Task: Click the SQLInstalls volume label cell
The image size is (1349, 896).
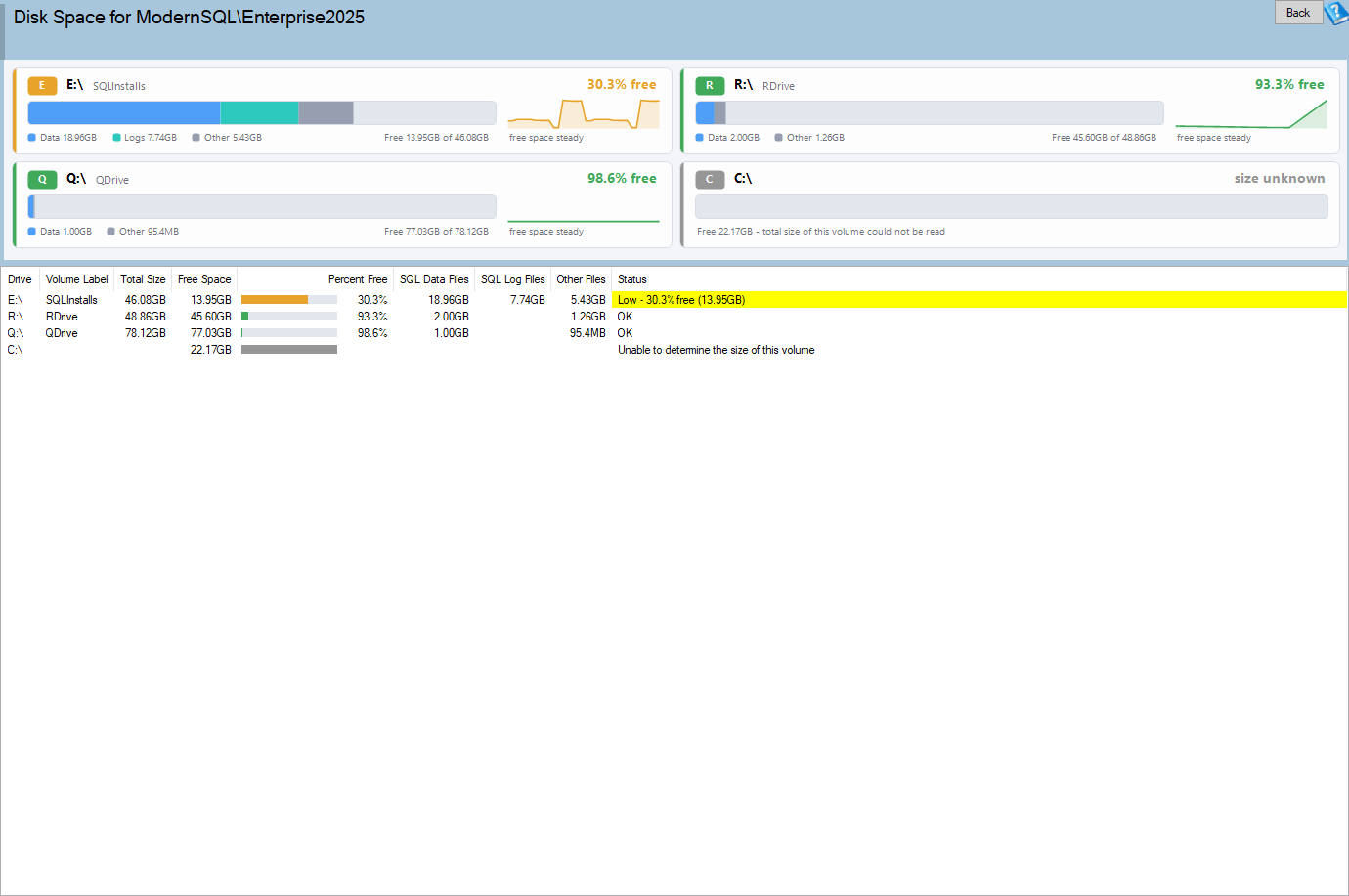Action: (x=71, y=300)
